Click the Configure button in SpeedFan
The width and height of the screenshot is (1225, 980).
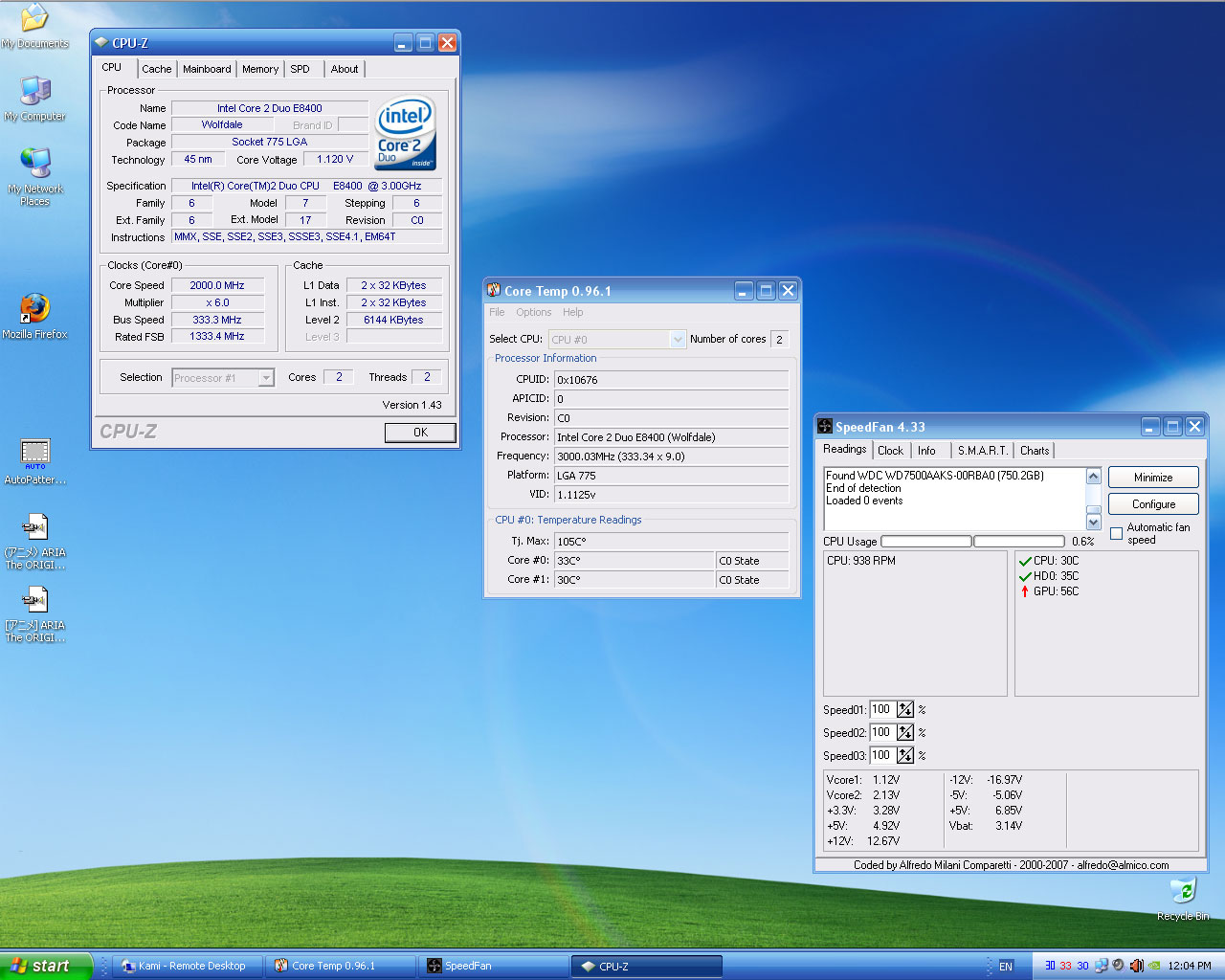point(1153,504)
